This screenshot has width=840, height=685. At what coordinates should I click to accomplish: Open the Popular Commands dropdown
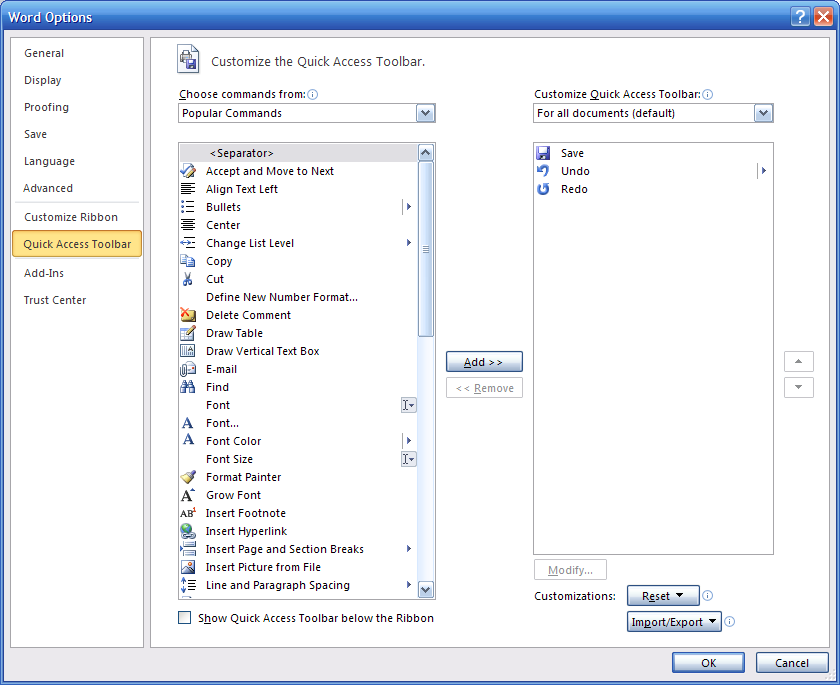tap(425, 113)
